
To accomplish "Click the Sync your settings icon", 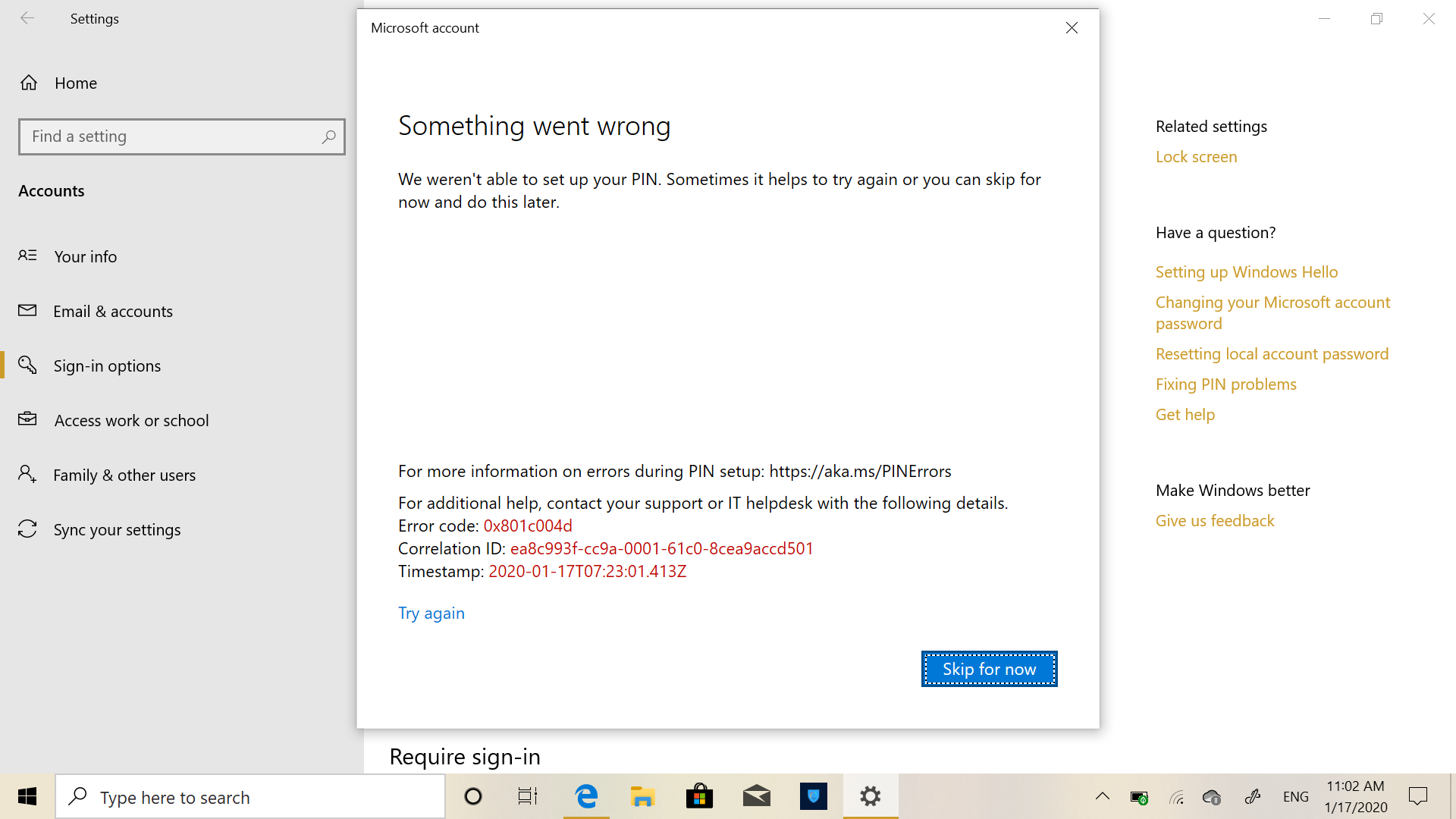I will pos(27,529).
